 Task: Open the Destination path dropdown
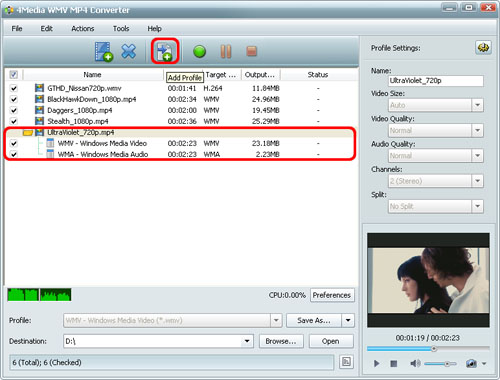click(247, 341)
